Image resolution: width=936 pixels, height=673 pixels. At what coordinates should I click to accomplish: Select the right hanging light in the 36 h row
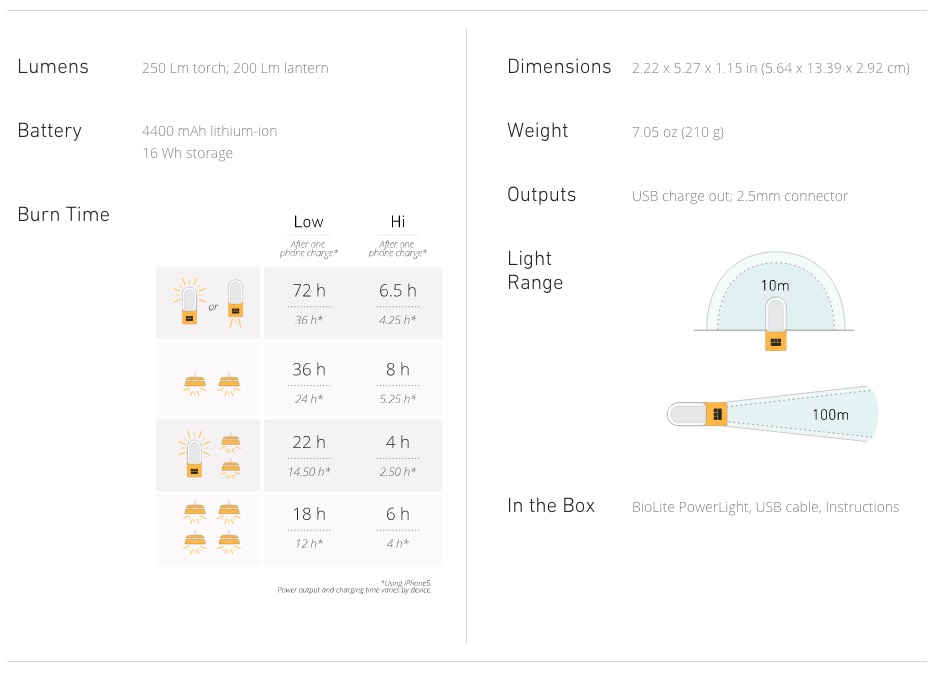229,384
